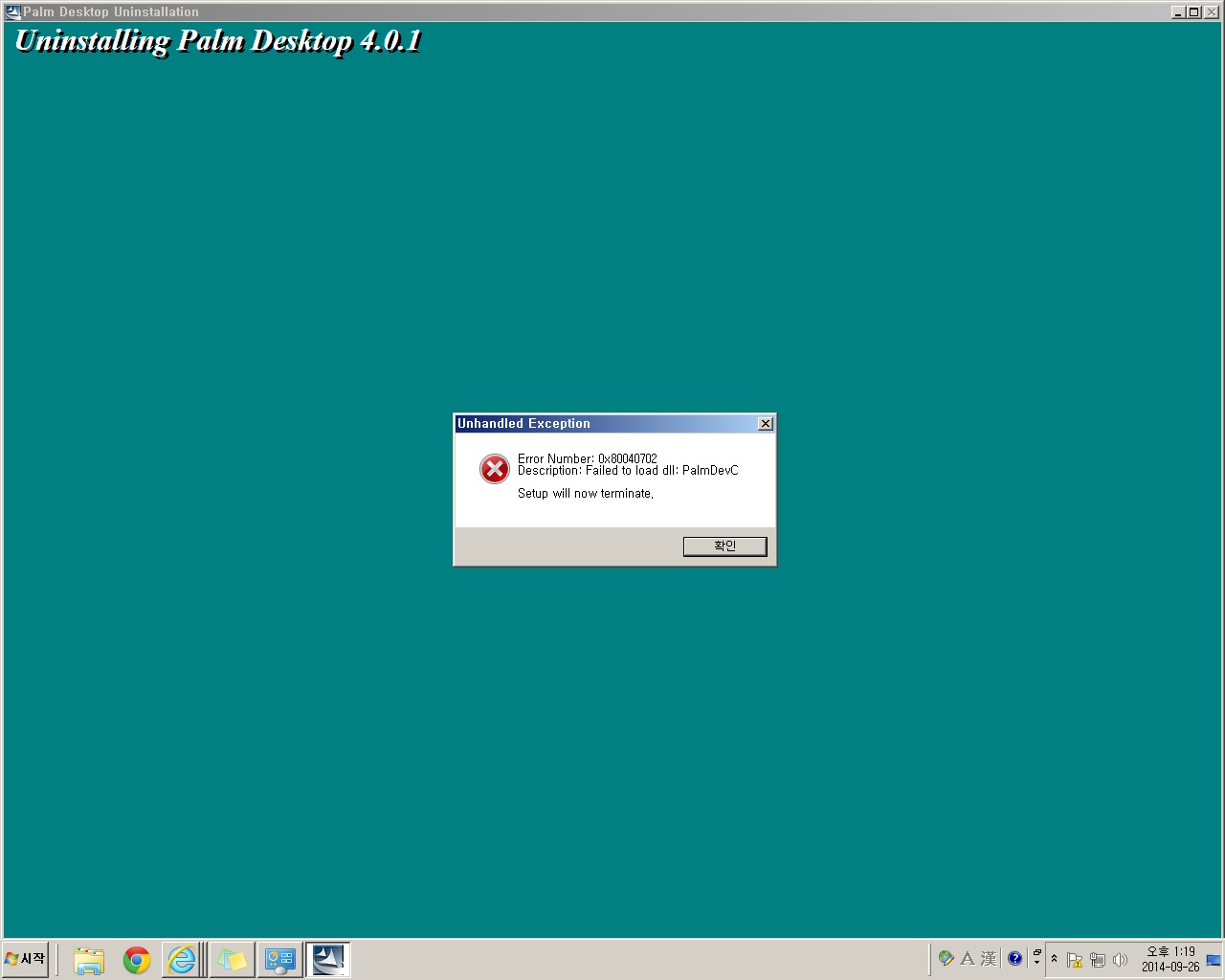The height and width of the screenshot is (980, 1225).
Task: Click the network connection tray icon
Action: 1098,960
